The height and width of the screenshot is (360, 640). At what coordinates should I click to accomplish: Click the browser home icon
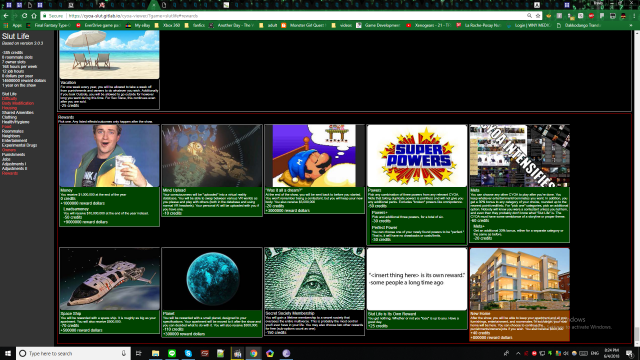[34, 16]
